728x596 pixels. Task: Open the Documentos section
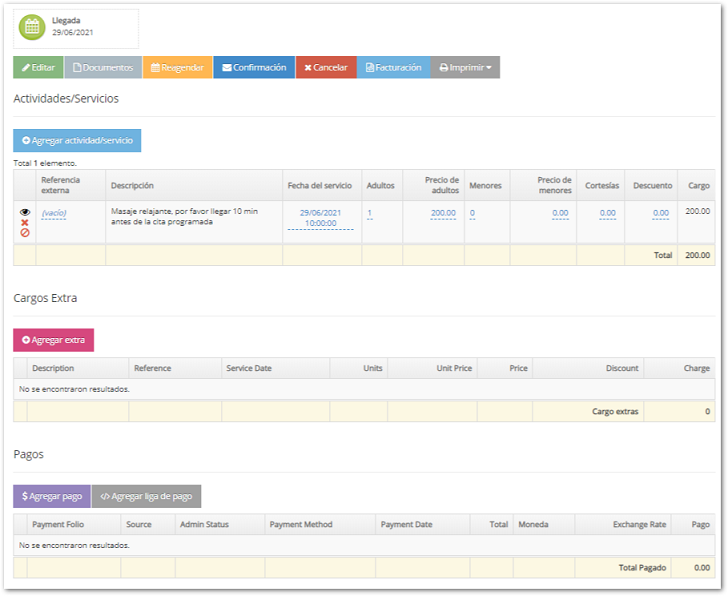pyautogui.click(x=103, y=68)
